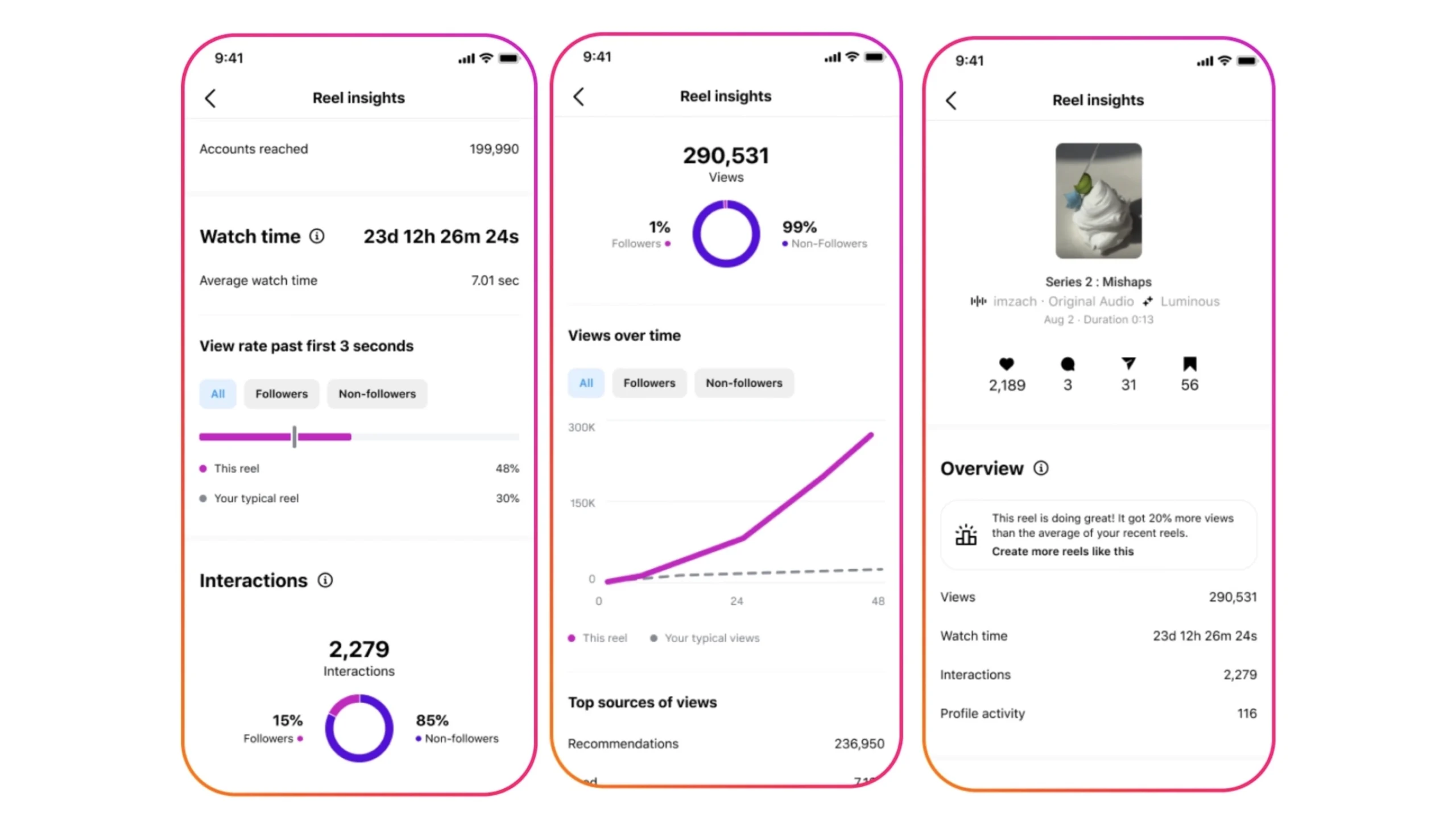1456x818 pixels.
Task: Click the Series 2 Mishaps reel thumbnail
Action: click(x=1098, y=200)
